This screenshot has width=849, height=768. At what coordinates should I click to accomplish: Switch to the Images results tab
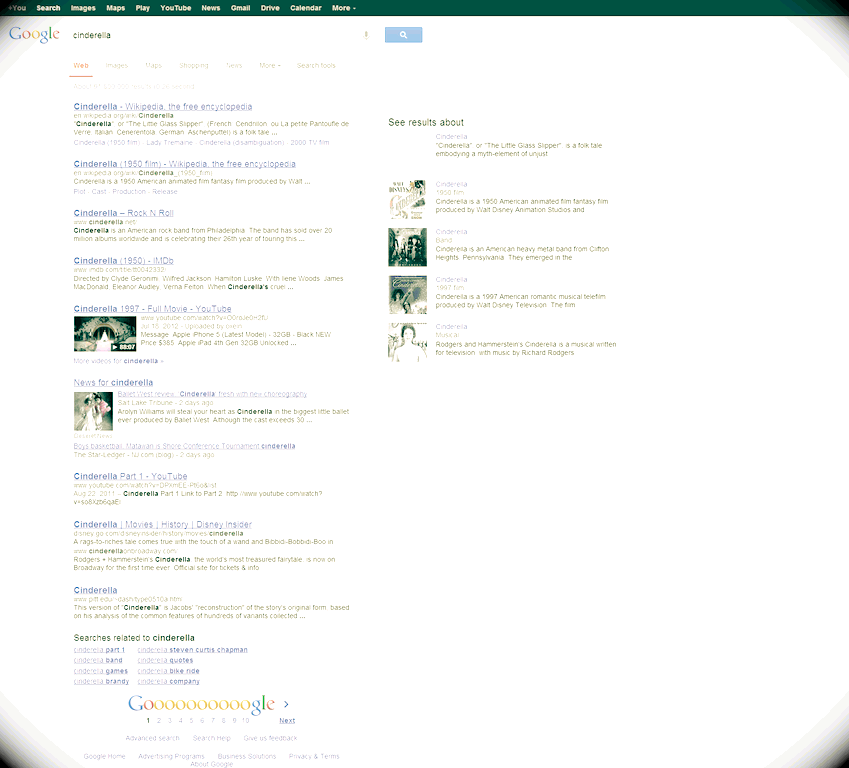pos(116,66)
